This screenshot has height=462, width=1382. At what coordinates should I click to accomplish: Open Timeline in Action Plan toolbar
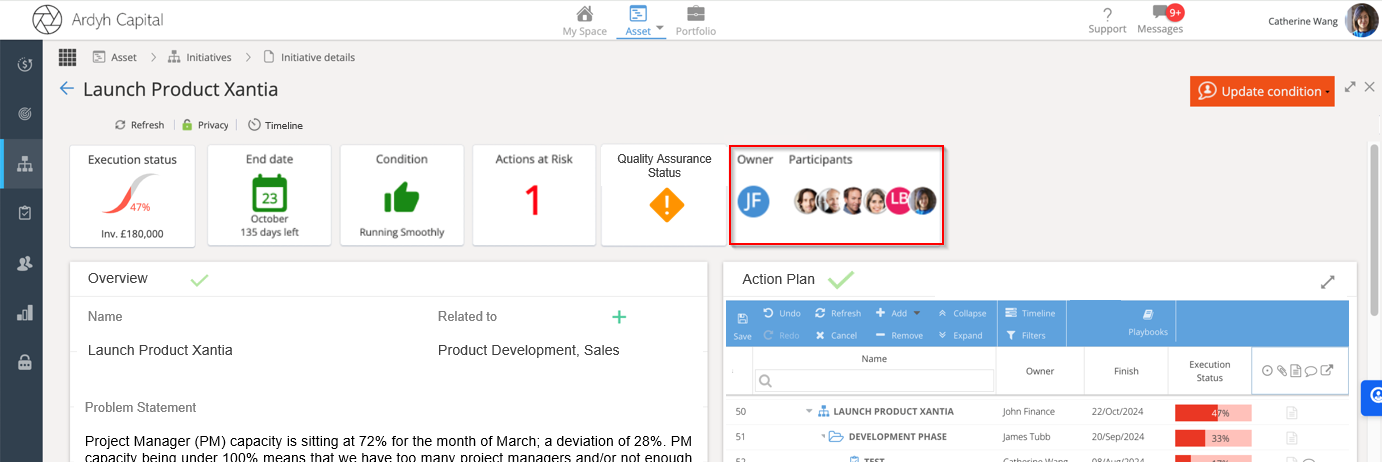click(1030, 313)
